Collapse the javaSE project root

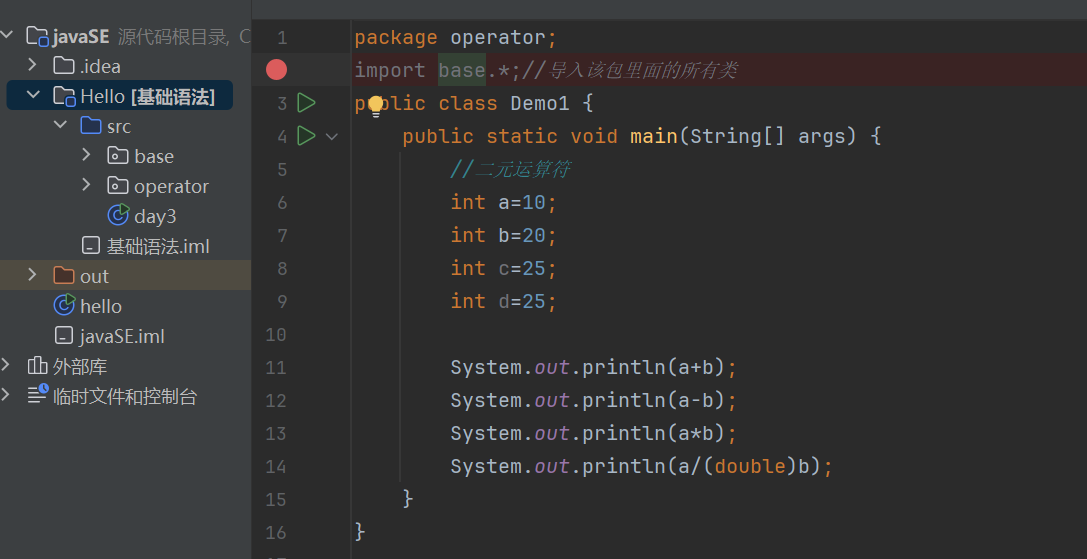point(7,35)
